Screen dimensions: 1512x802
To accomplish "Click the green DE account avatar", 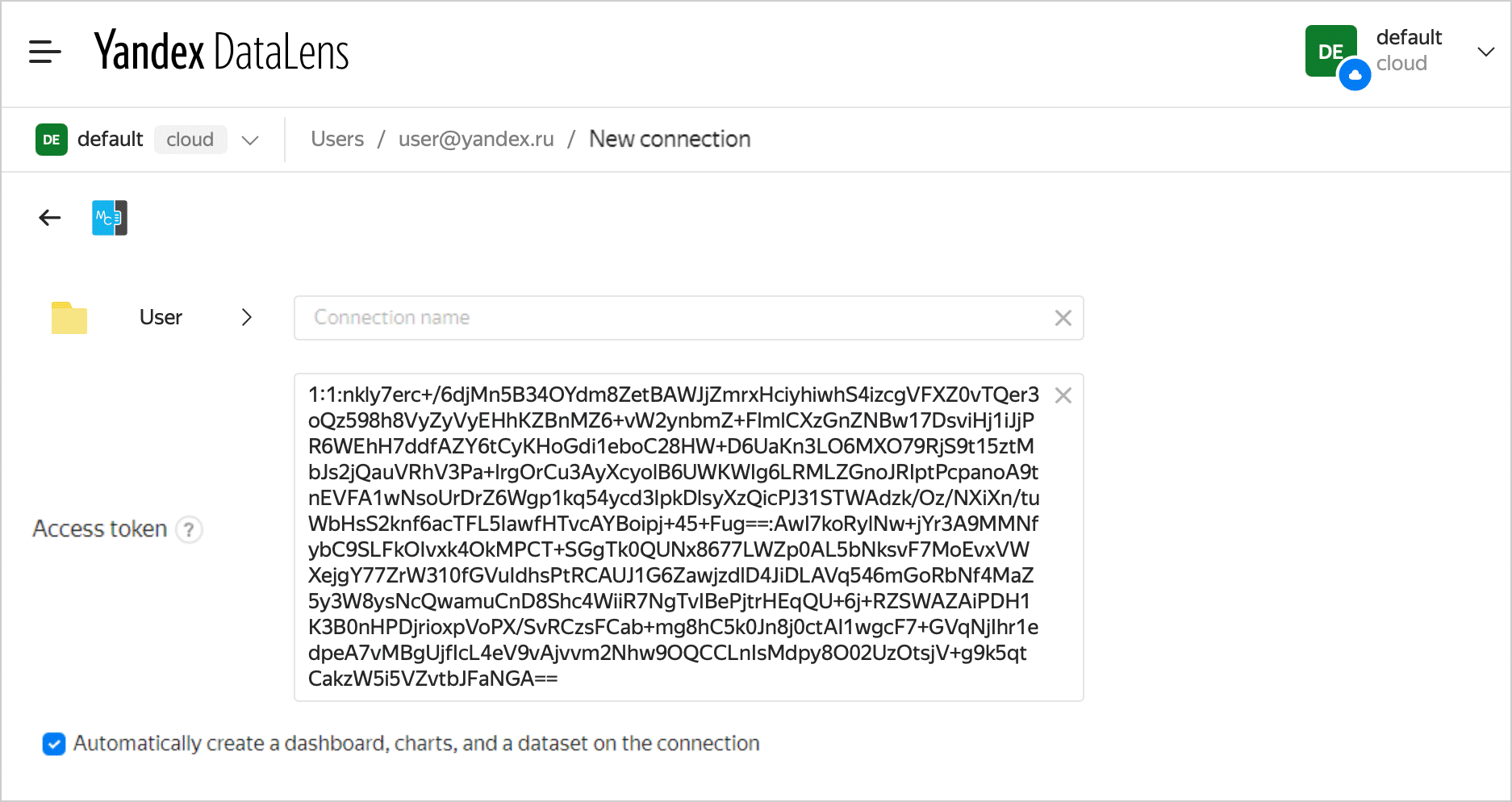I will point(1330,52).
